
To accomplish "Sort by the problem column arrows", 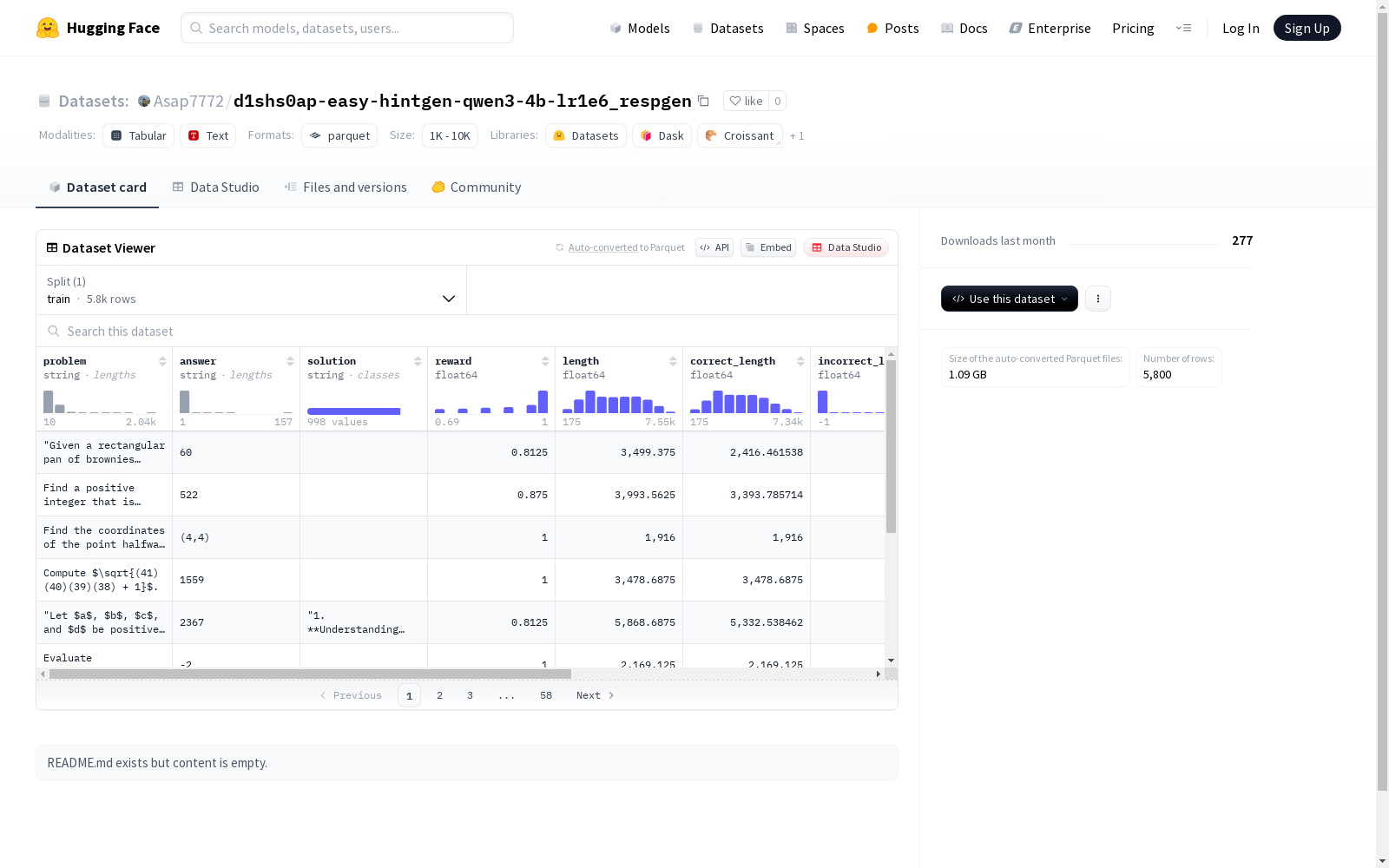I will [x=162, y=361].
